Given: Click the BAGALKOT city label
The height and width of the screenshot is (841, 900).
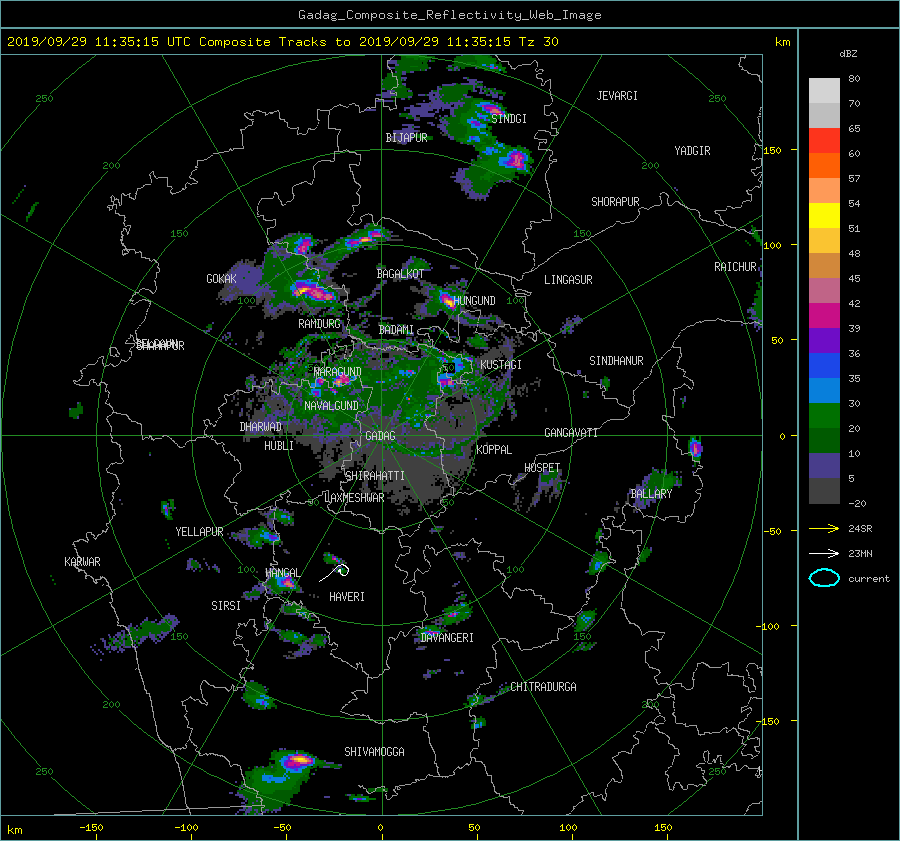Looking at the screenshot, I should point(400,274).
